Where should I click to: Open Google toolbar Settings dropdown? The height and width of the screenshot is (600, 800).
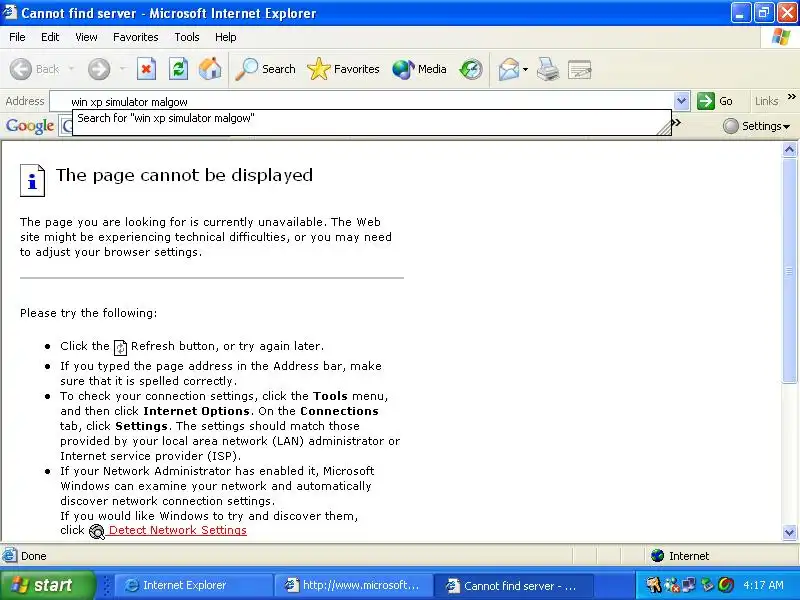757,126
